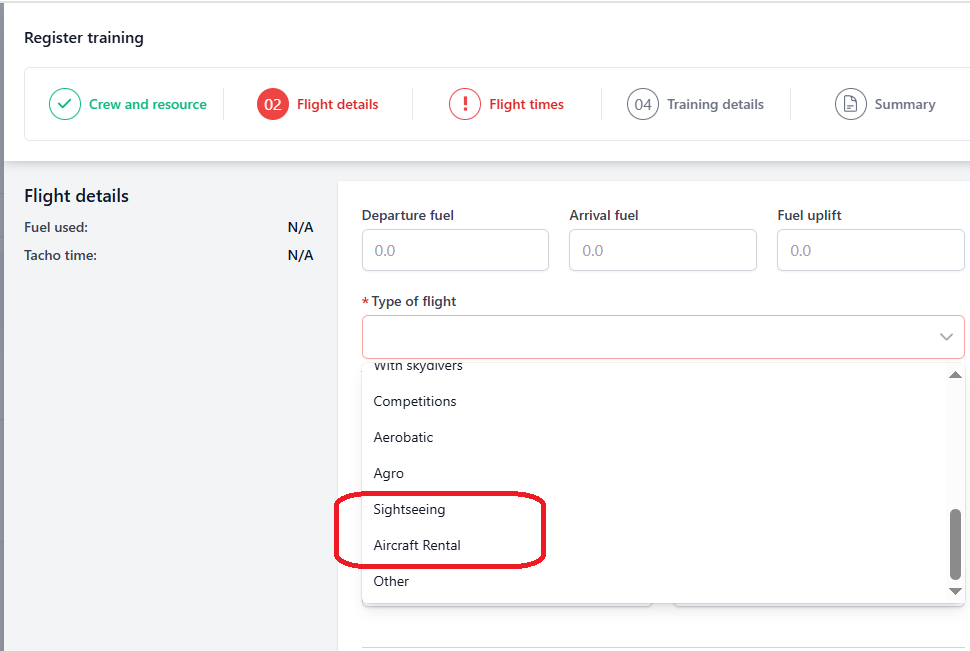This screenshot has width=970, height=651.
Task: Click the dropdown list scroll-up arrow
Action: (x=955, y=374)
